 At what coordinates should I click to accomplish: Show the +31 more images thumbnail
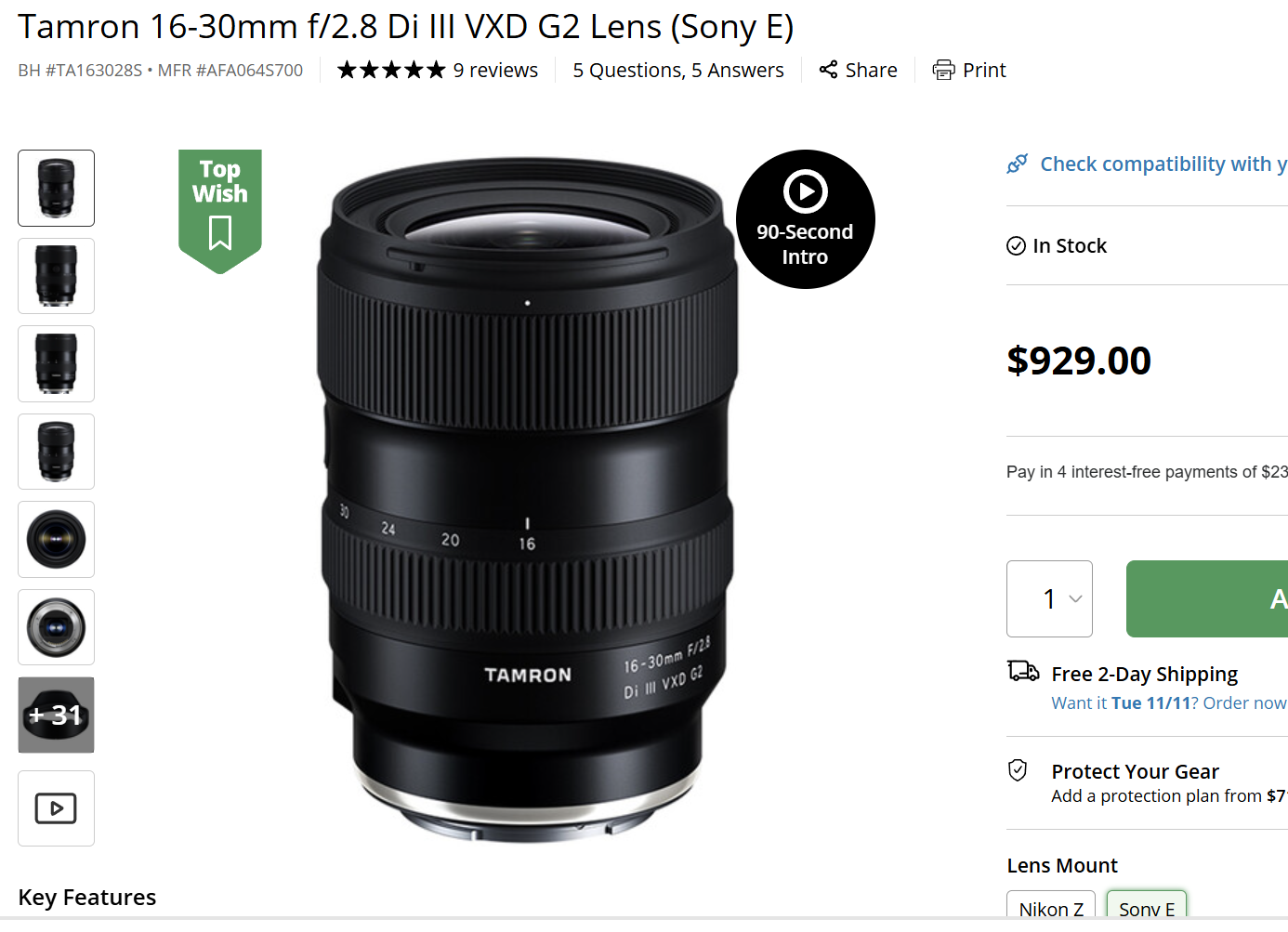[x=56, y=715]
